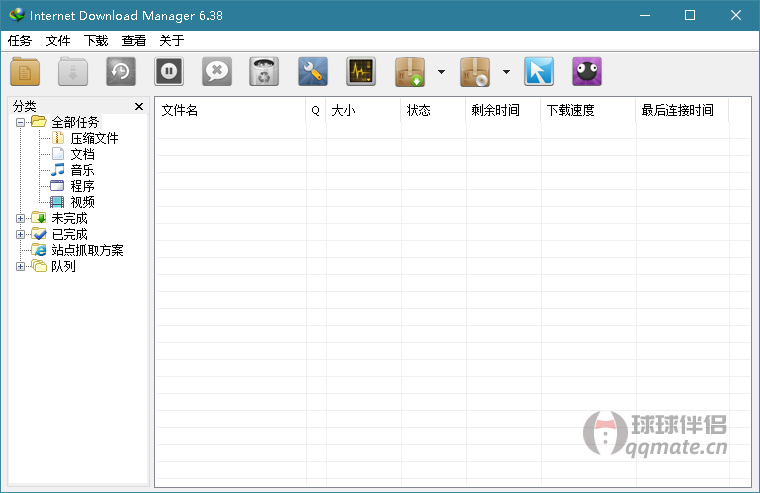The width and height of the screenshot is (760, 493).
Task: Click the purple face toolbar icon
Action: click(587, 72)
